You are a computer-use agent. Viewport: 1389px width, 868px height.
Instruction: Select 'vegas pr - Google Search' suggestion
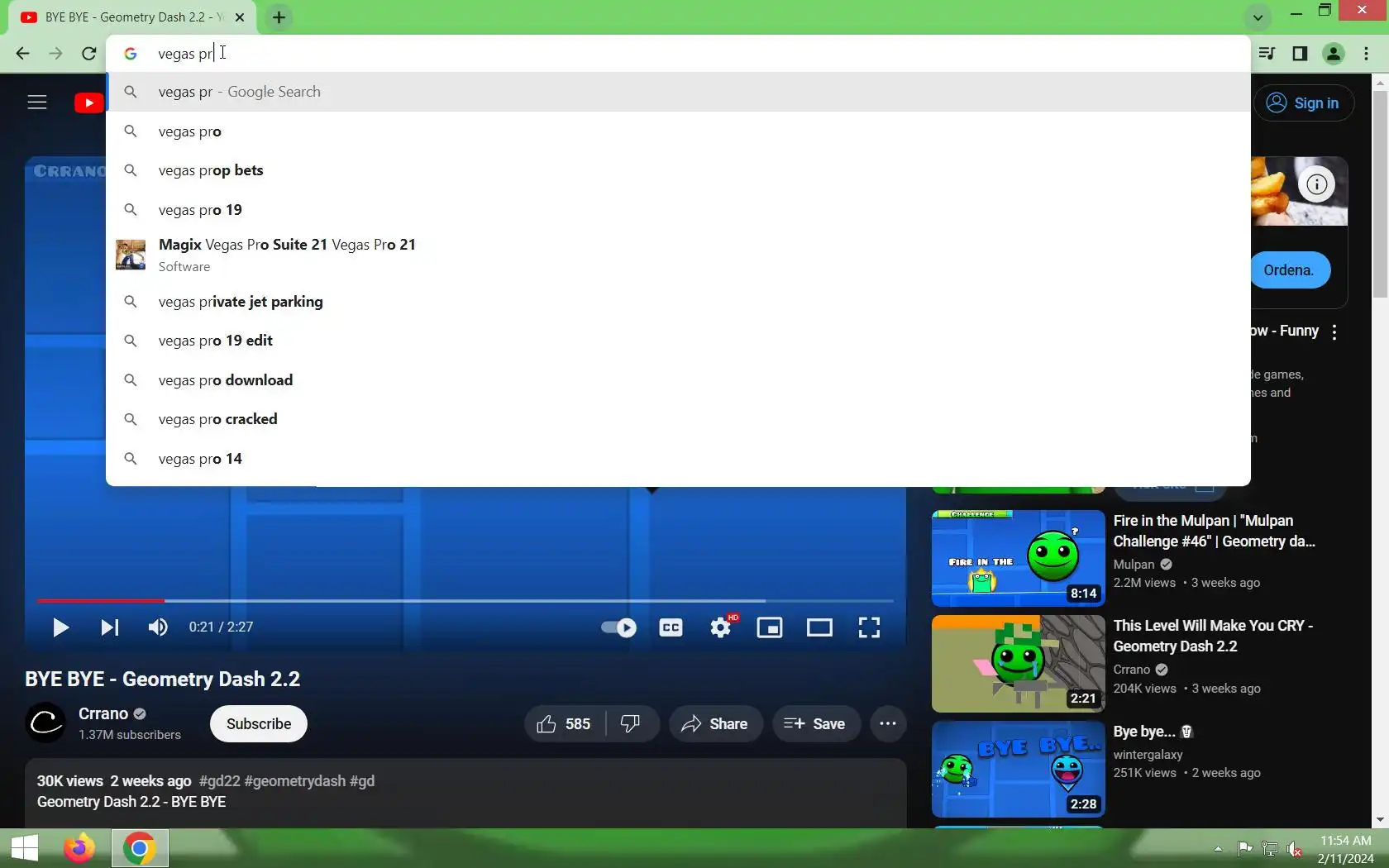pos(678,92)
